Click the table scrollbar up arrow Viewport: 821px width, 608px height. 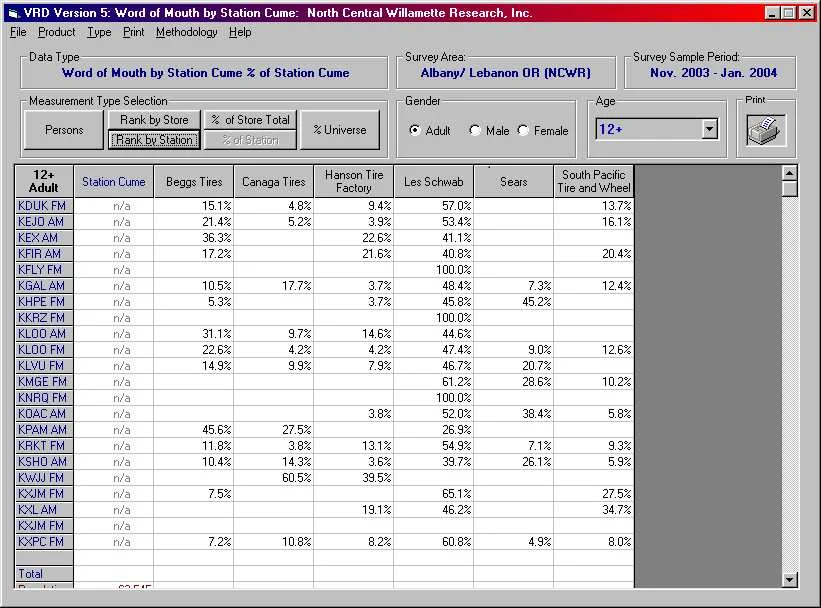tap(789, 172)
